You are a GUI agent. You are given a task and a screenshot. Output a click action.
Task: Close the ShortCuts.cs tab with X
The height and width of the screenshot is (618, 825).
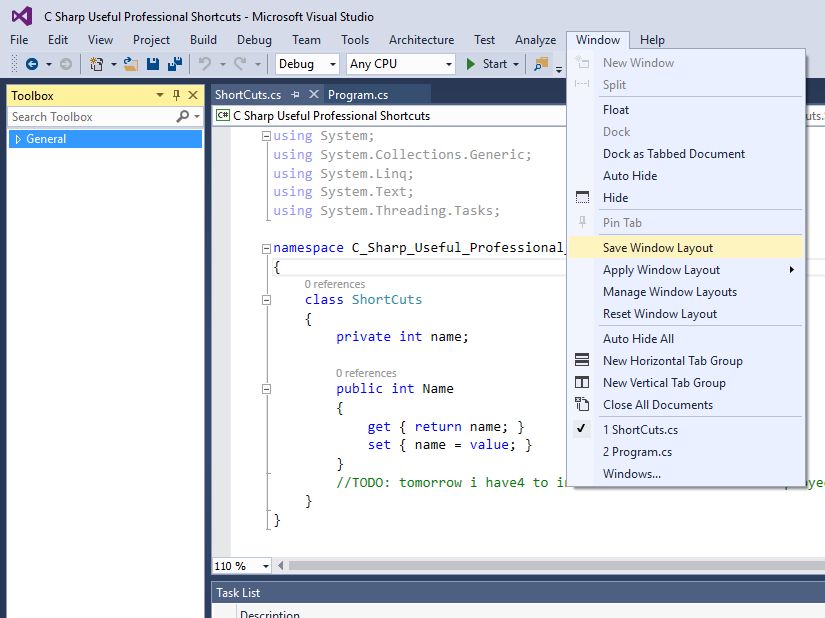click(314, 95)
